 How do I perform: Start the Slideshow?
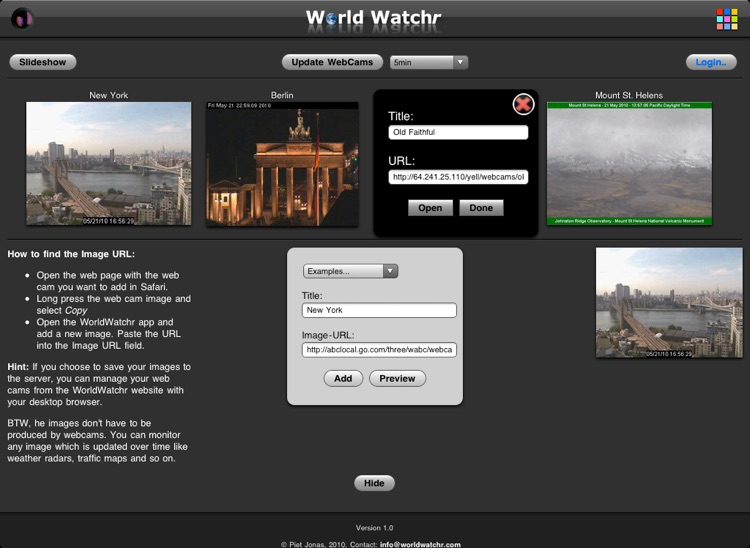click(x=43, y=62)
